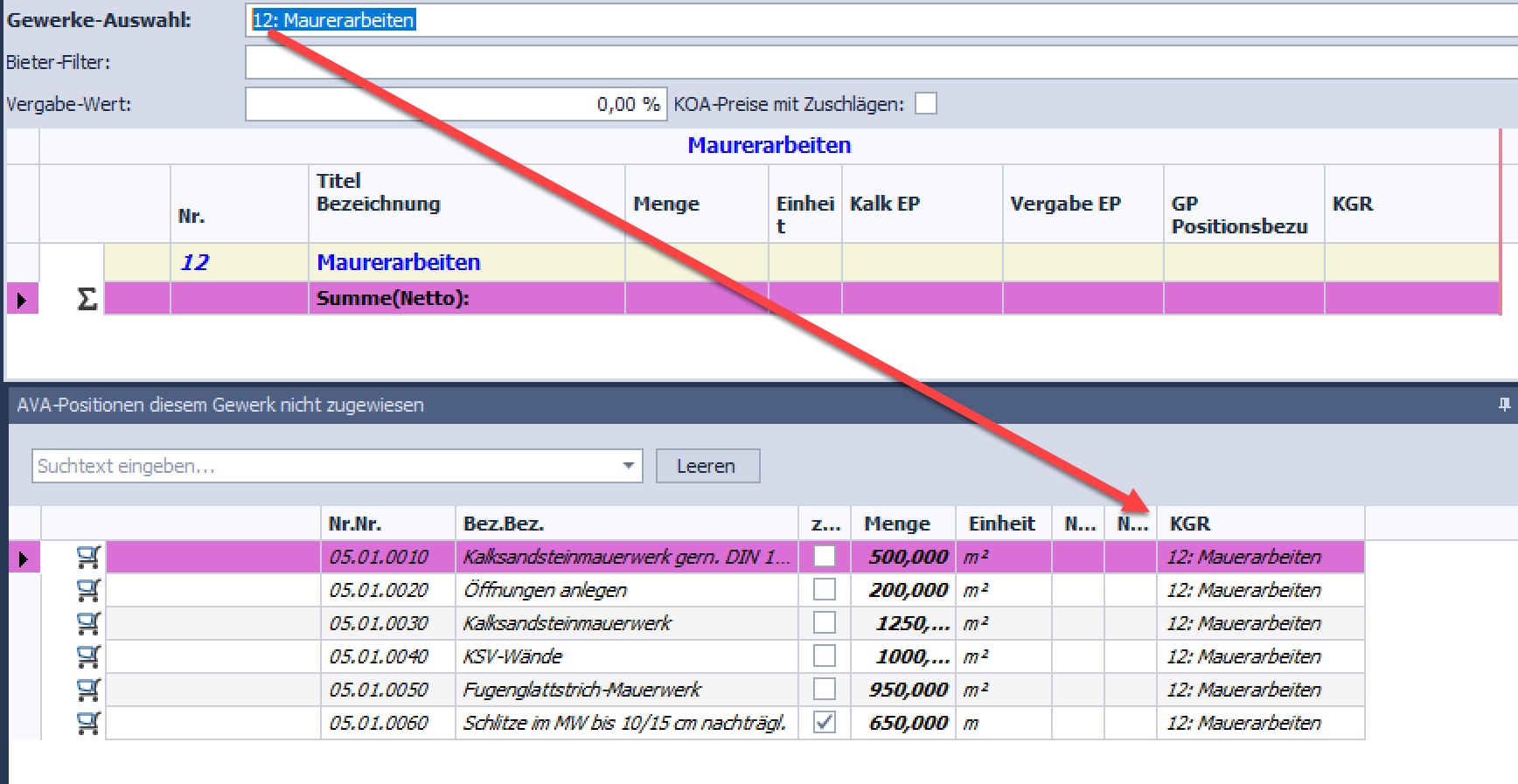Click cart icon for position 05.01.0040

pyautogui.click(x=88, y=656)
